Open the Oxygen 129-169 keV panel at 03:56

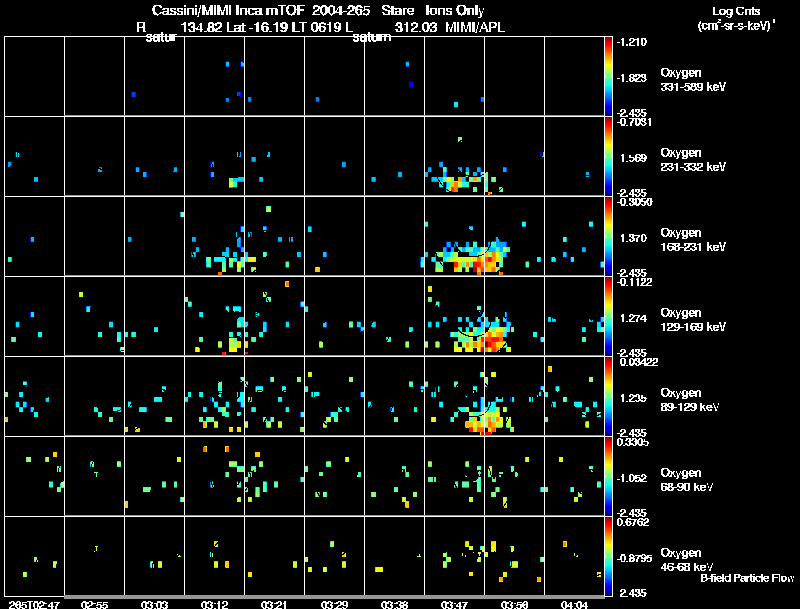point(514,316)
